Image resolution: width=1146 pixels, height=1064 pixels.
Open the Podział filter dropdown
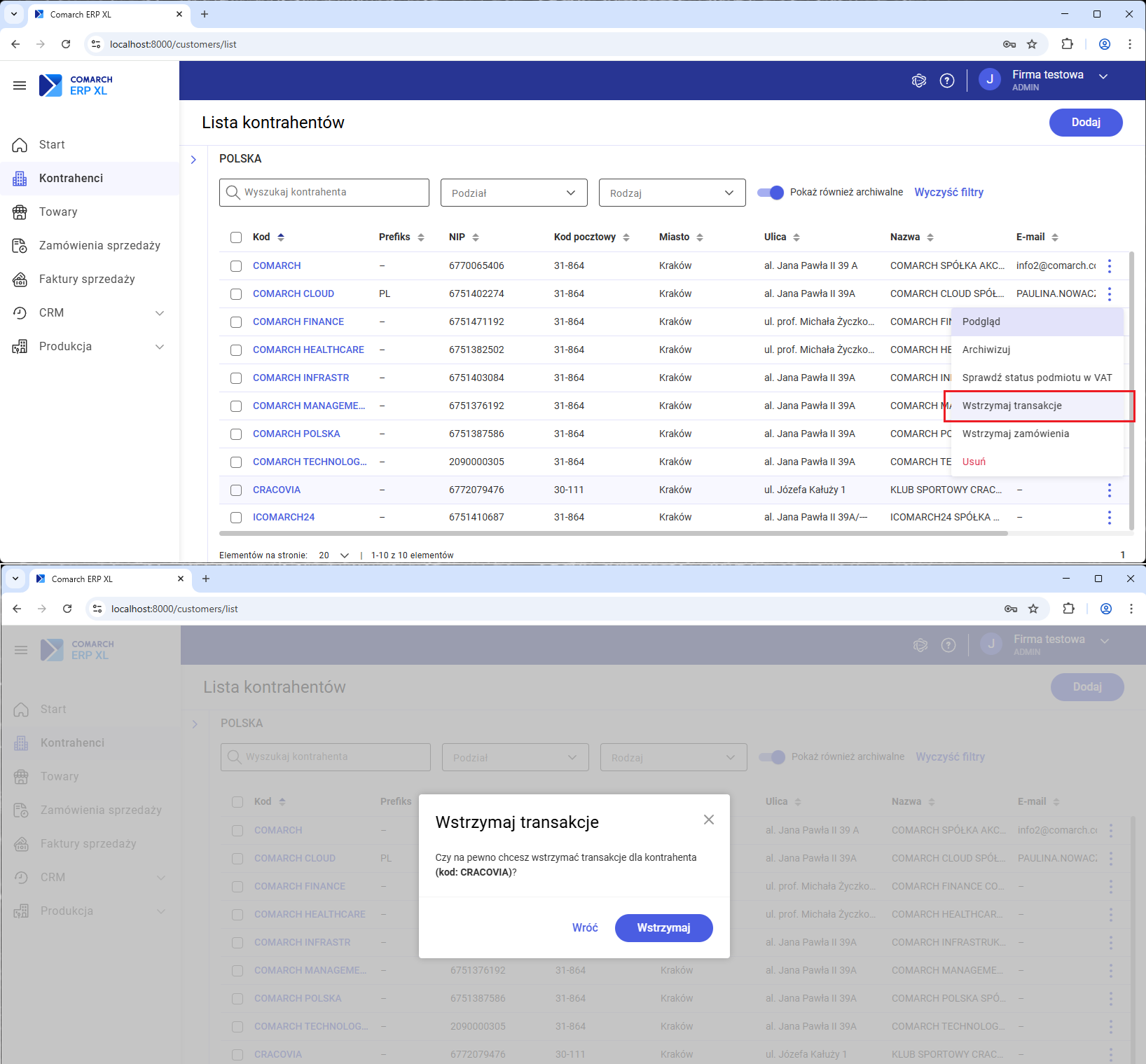pyautogui.click(x=513, y=193)
